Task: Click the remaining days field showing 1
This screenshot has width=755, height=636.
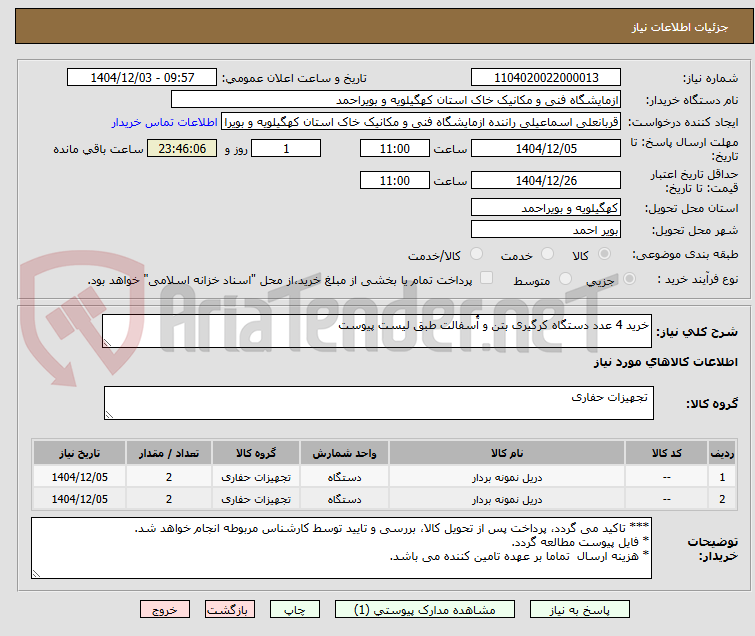Action: (286, 148)
